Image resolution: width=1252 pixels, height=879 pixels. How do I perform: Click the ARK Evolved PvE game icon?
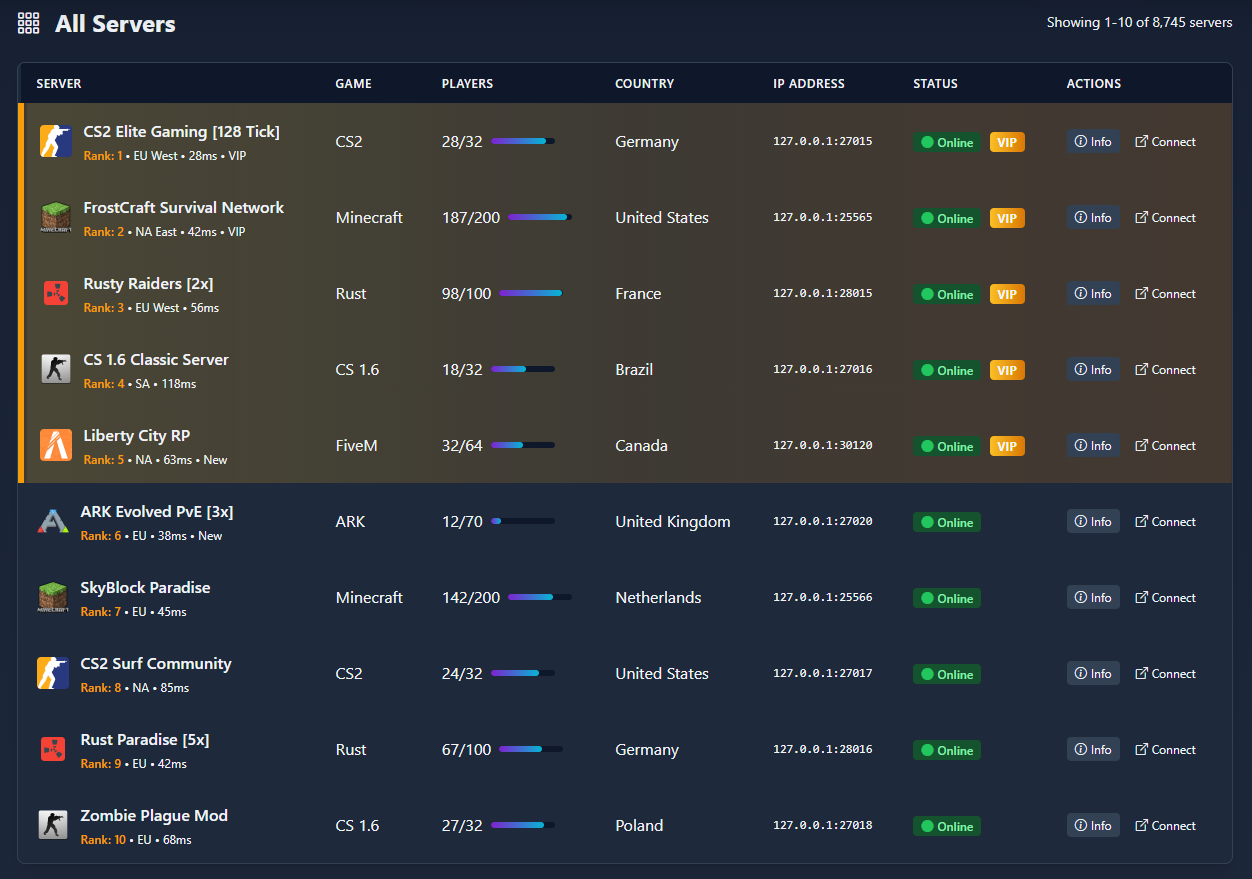tap(52, 522)
